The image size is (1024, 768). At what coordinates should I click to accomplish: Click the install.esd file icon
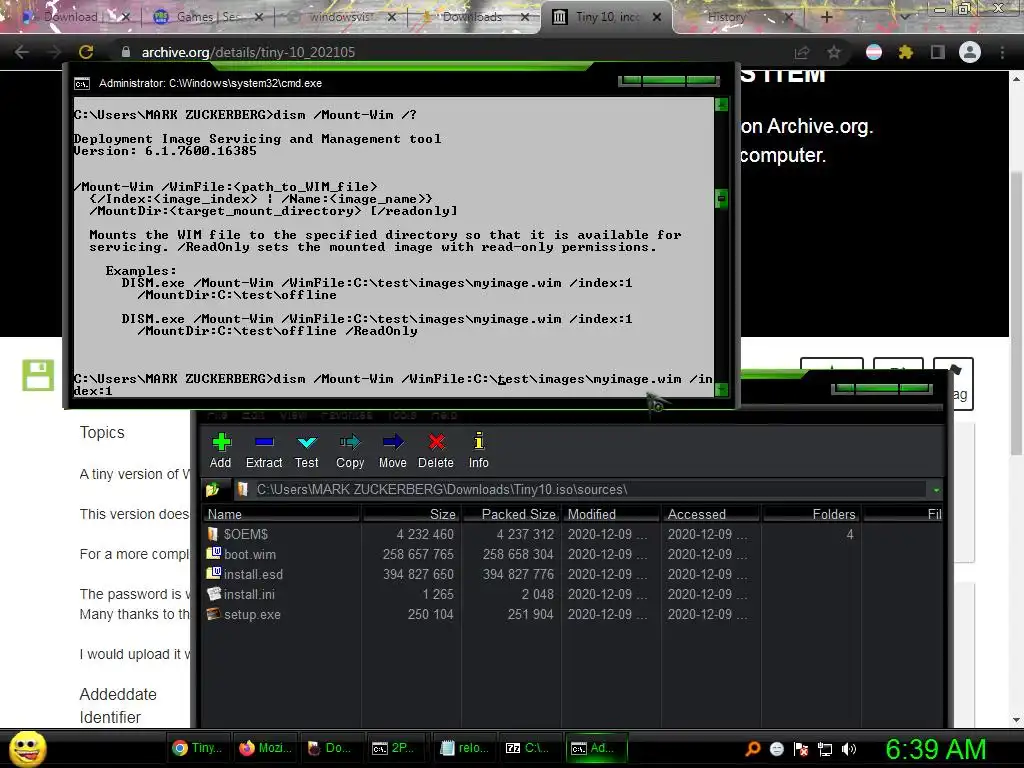pyautogui.click(x=214, y=574)
